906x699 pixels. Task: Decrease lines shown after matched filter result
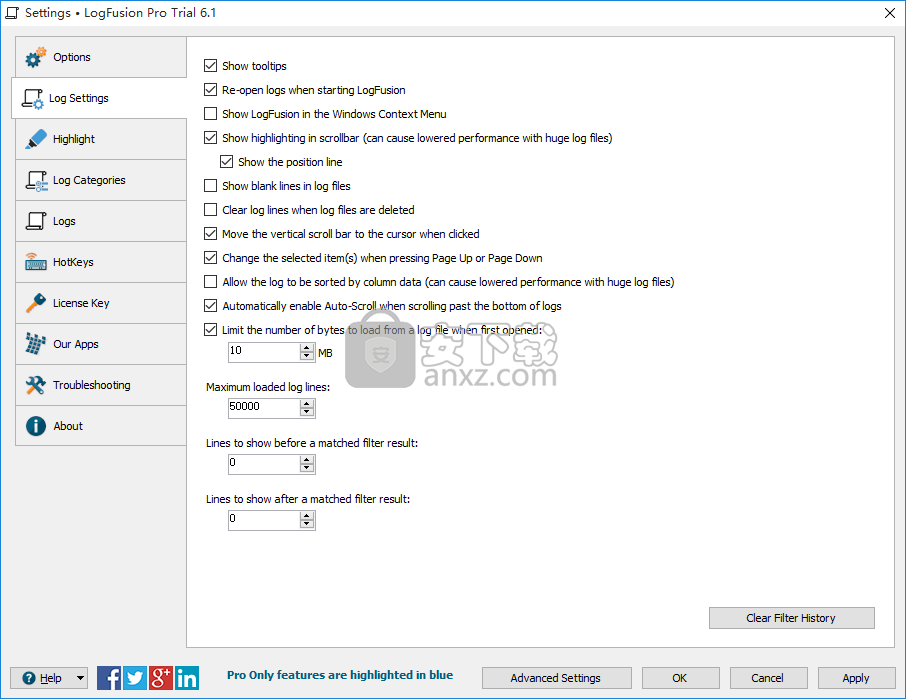[307, 525]
